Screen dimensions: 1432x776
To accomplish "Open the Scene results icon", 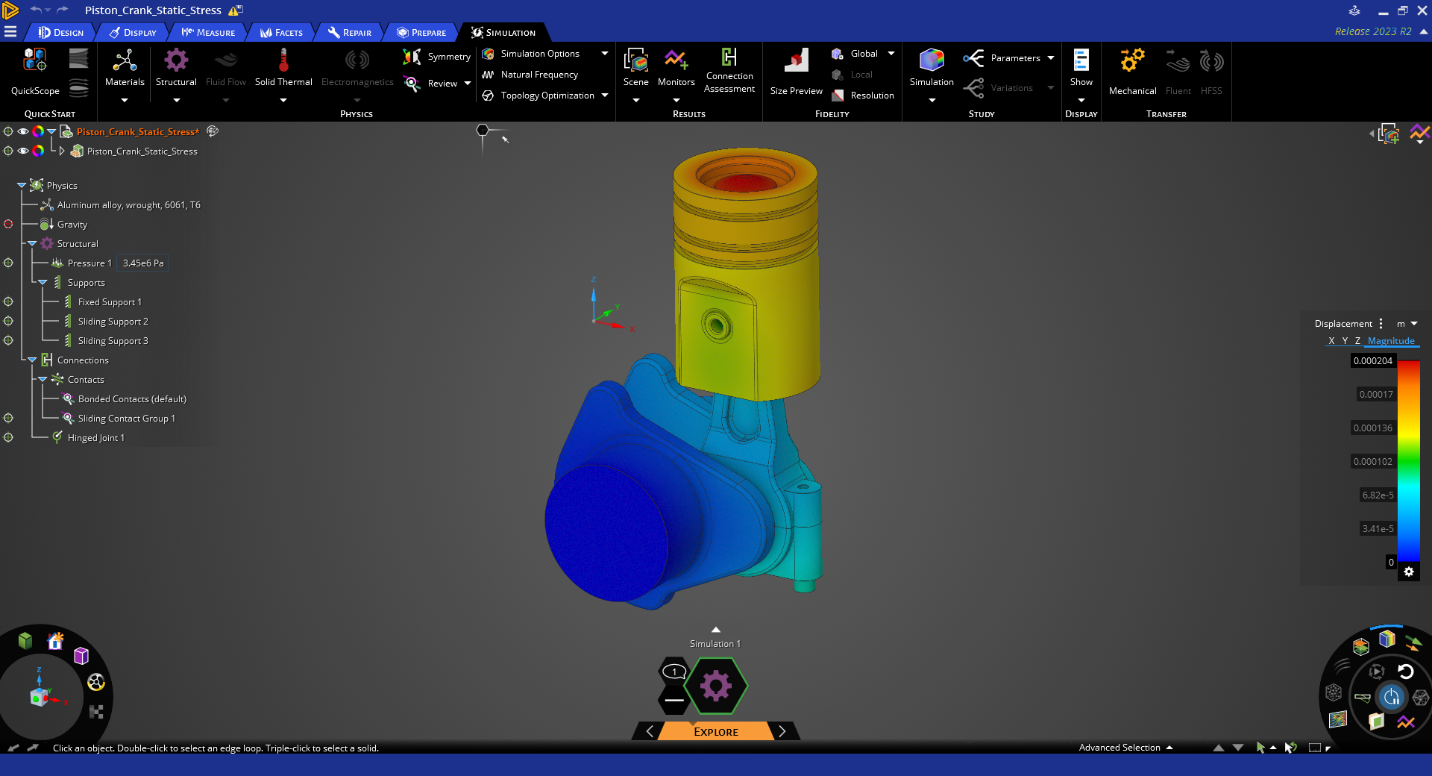I will 636,60.
